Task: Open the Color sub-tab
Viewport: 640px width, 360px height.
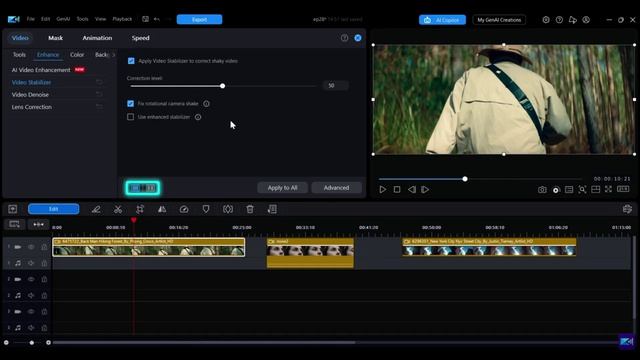Action: pyautogui.click(x=77, y=55)
